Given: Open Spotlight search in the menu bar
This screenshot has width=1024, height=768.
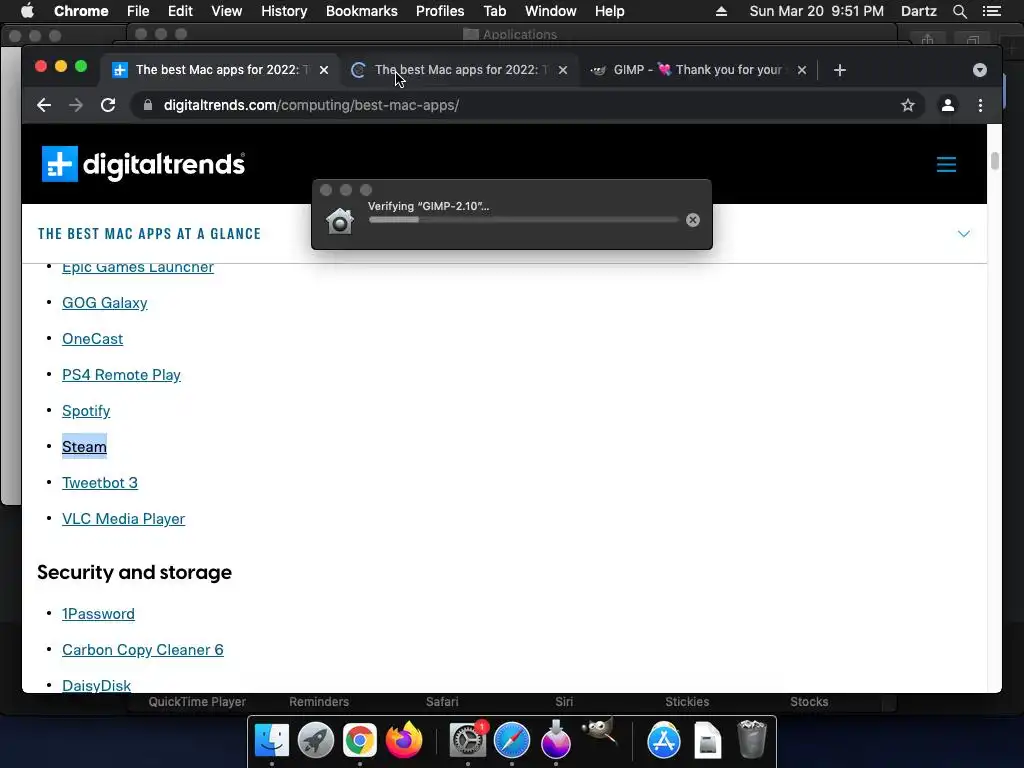Looking at the screenshot, I should click(960, 11).
